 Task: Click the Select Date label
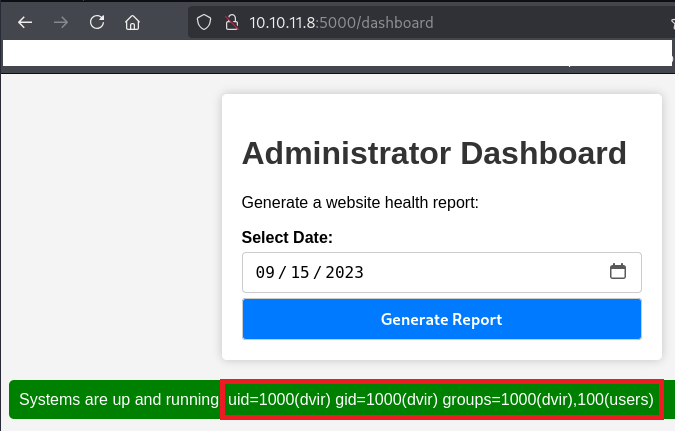pos(287,237)
